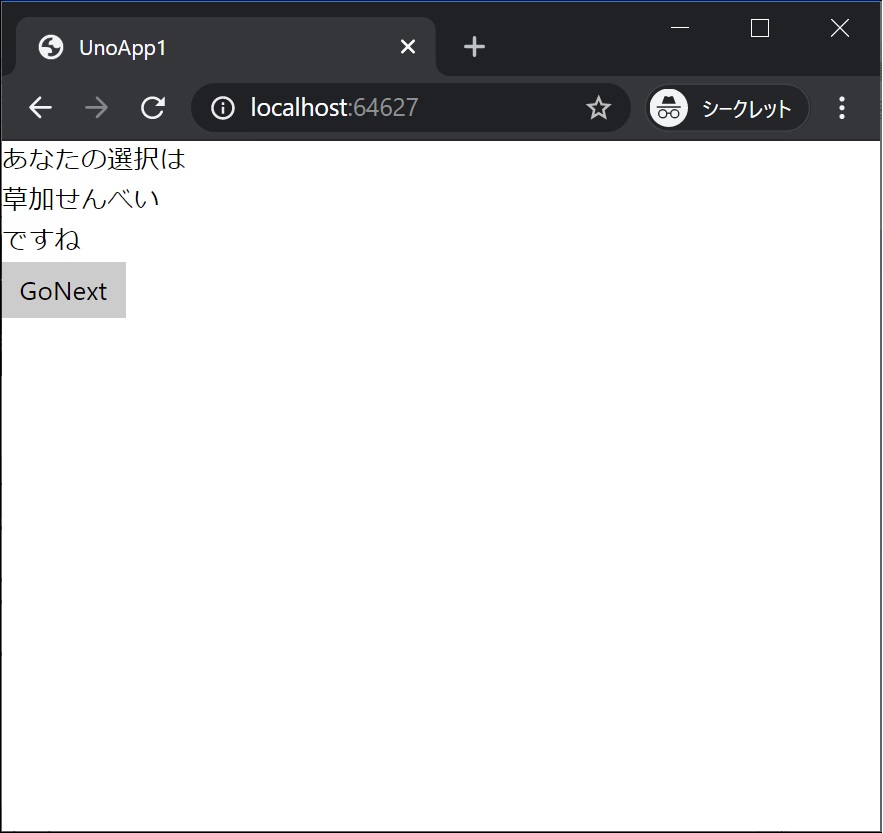Click the site information icon in address bar
This screenshot has width=883, height=833.
(x=222, y=107)
